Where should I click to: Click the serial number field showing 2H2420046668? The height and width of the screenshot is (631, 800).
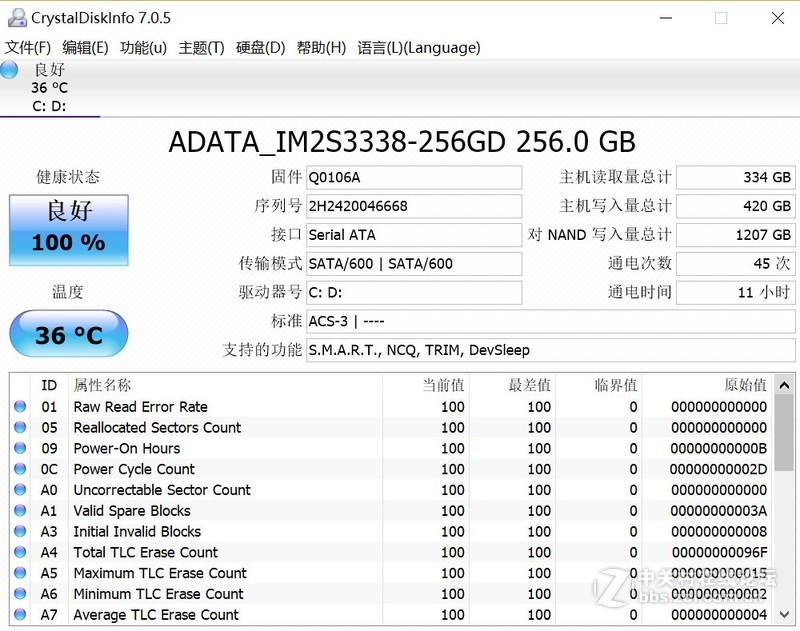414,206
